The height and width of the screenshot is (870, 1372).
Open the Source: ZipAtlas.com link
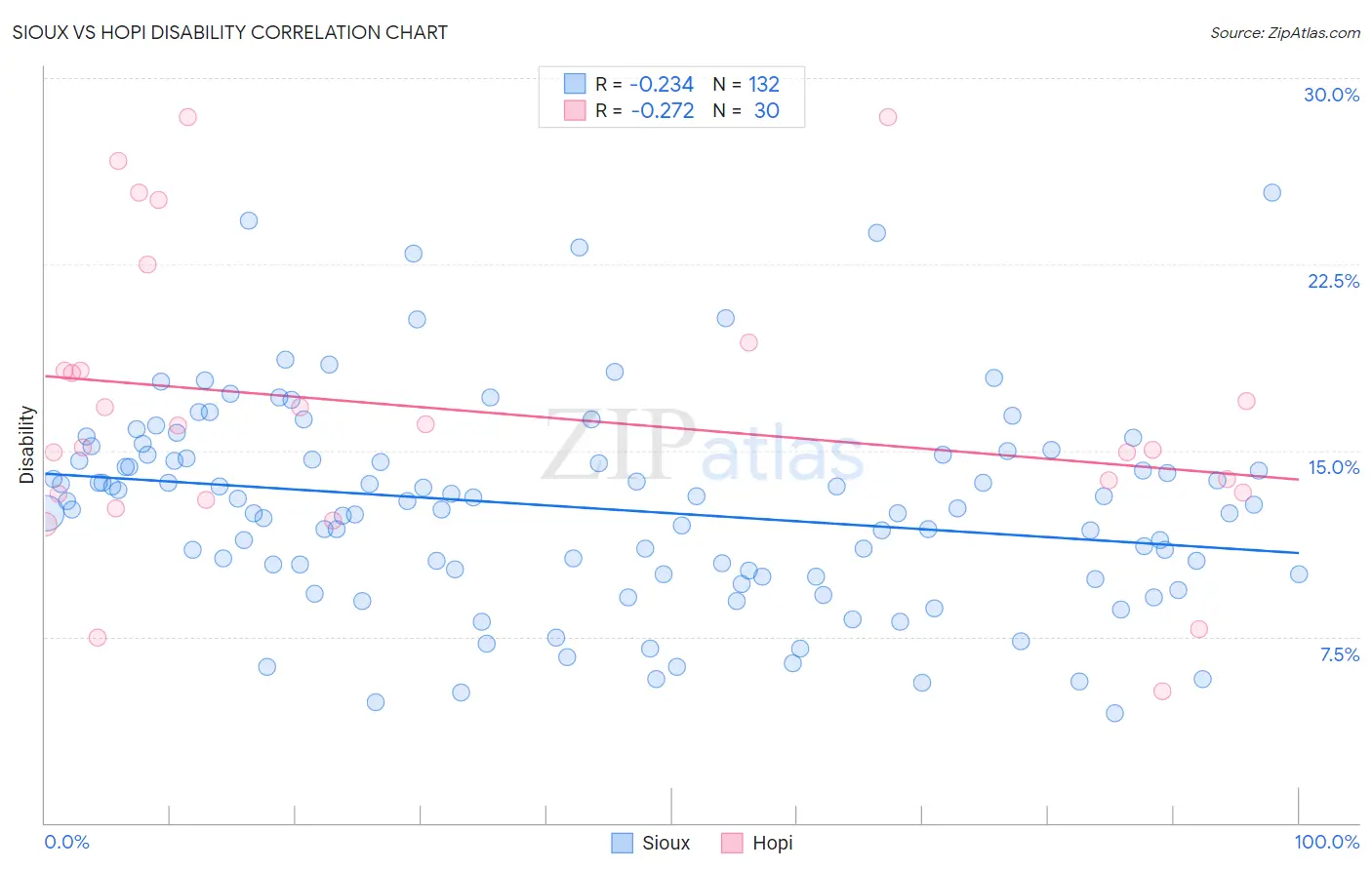1285,32
